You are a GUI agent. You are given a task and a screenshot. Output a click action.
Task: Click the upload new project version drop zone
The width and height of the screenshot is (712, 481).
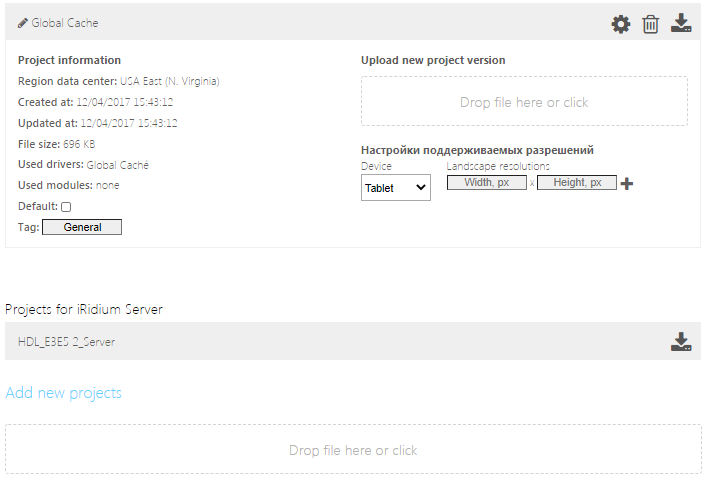(x=524, y=102)
